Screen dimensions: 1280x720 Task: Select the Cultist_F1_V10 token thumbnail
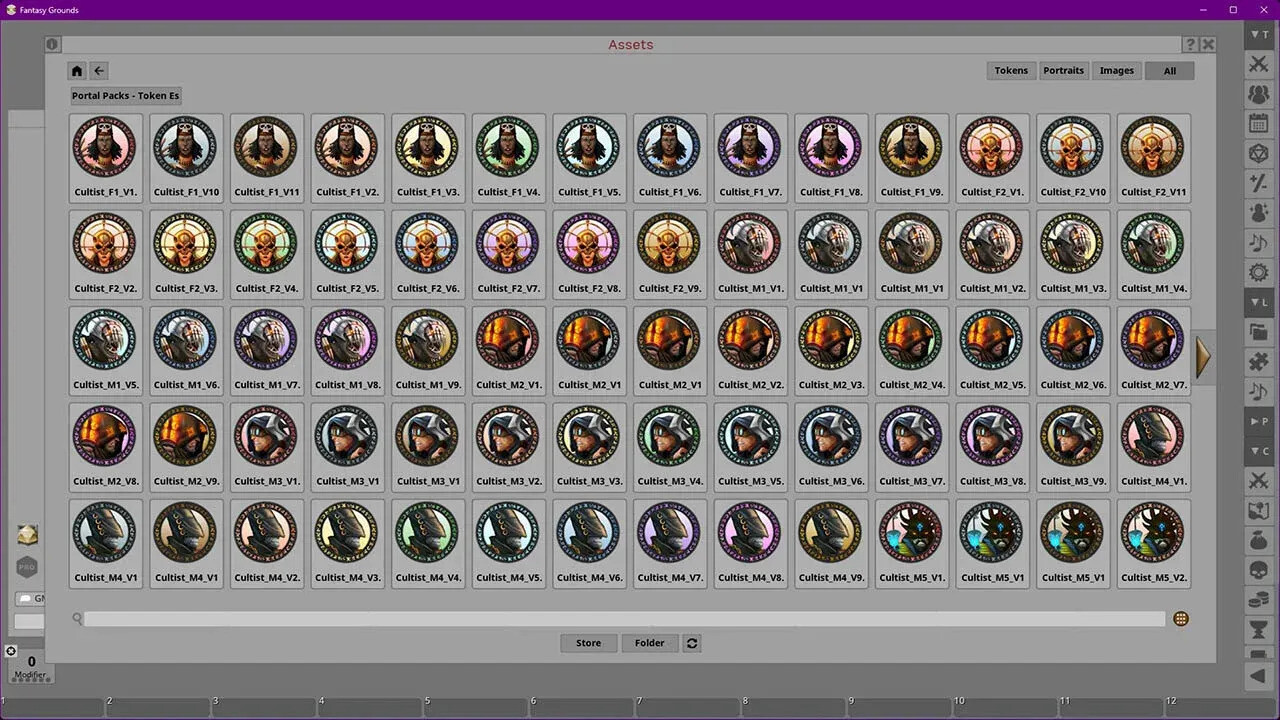click(x=186, y=157)
